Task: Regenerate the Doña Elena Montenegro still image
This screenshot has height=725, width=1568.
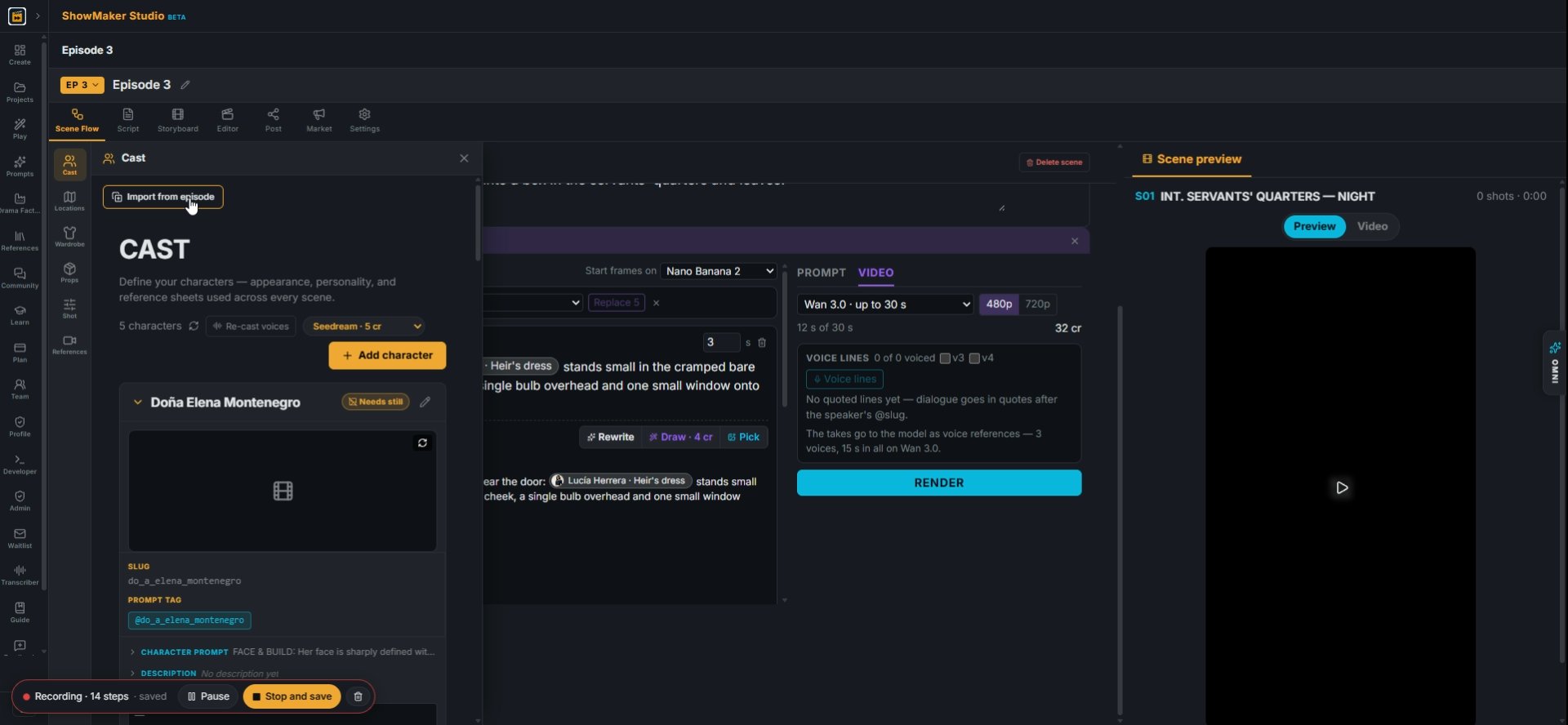Action: pyautogui.click(x=422, y=443)
